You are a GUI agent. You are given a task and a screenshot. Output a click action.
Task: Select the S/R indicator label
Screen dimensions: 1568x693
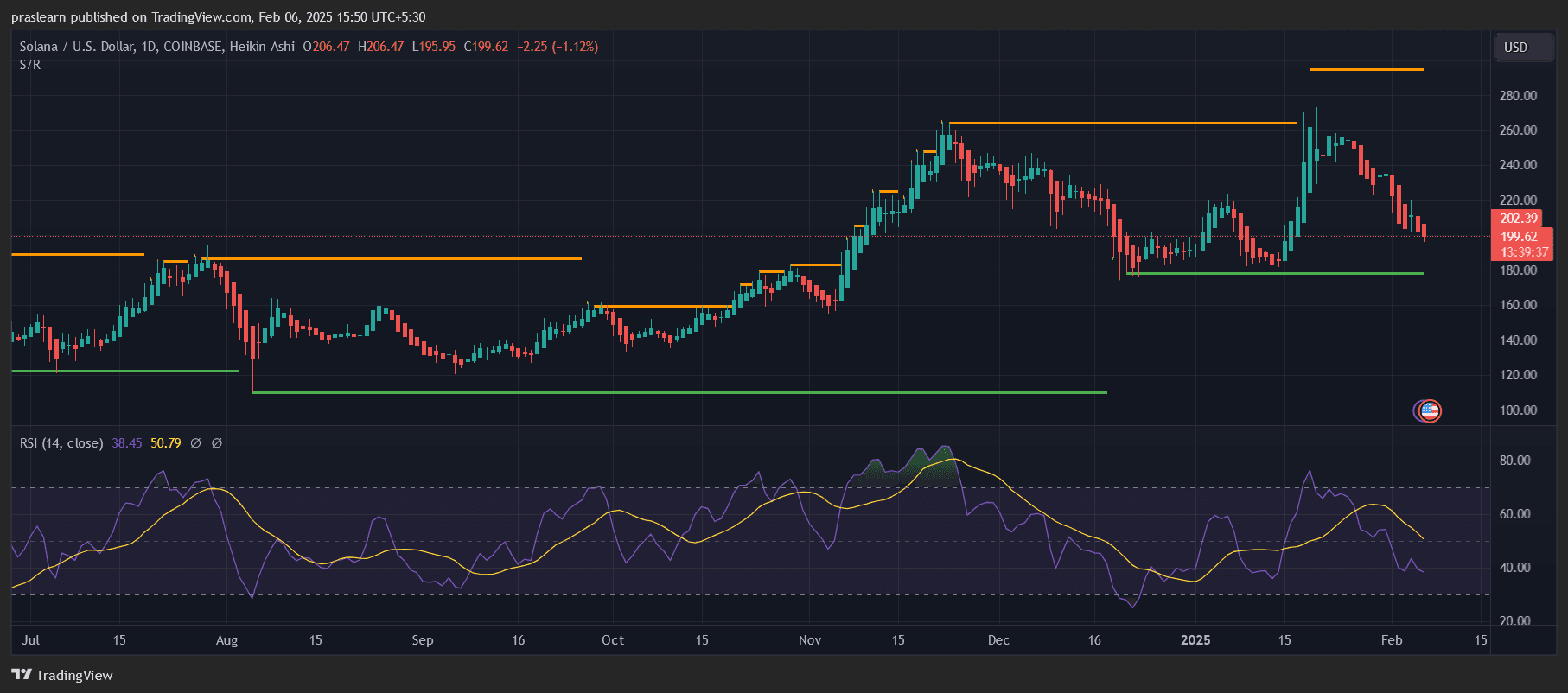tap(30, 65)
